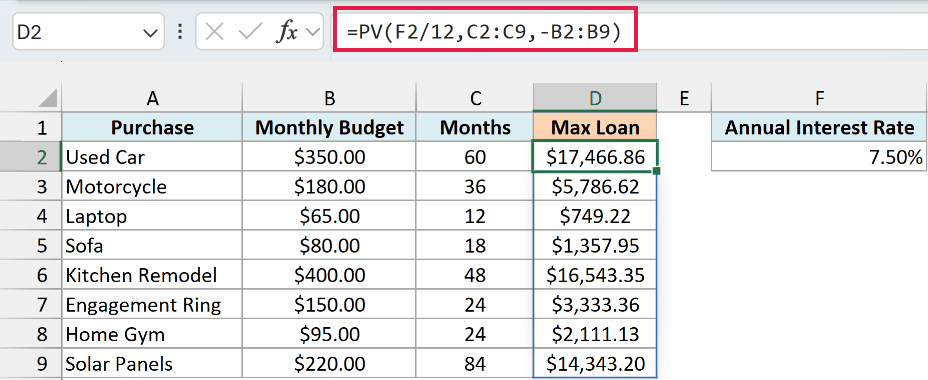Select column D header
928x380 pixels.
(x=595, y=98)
